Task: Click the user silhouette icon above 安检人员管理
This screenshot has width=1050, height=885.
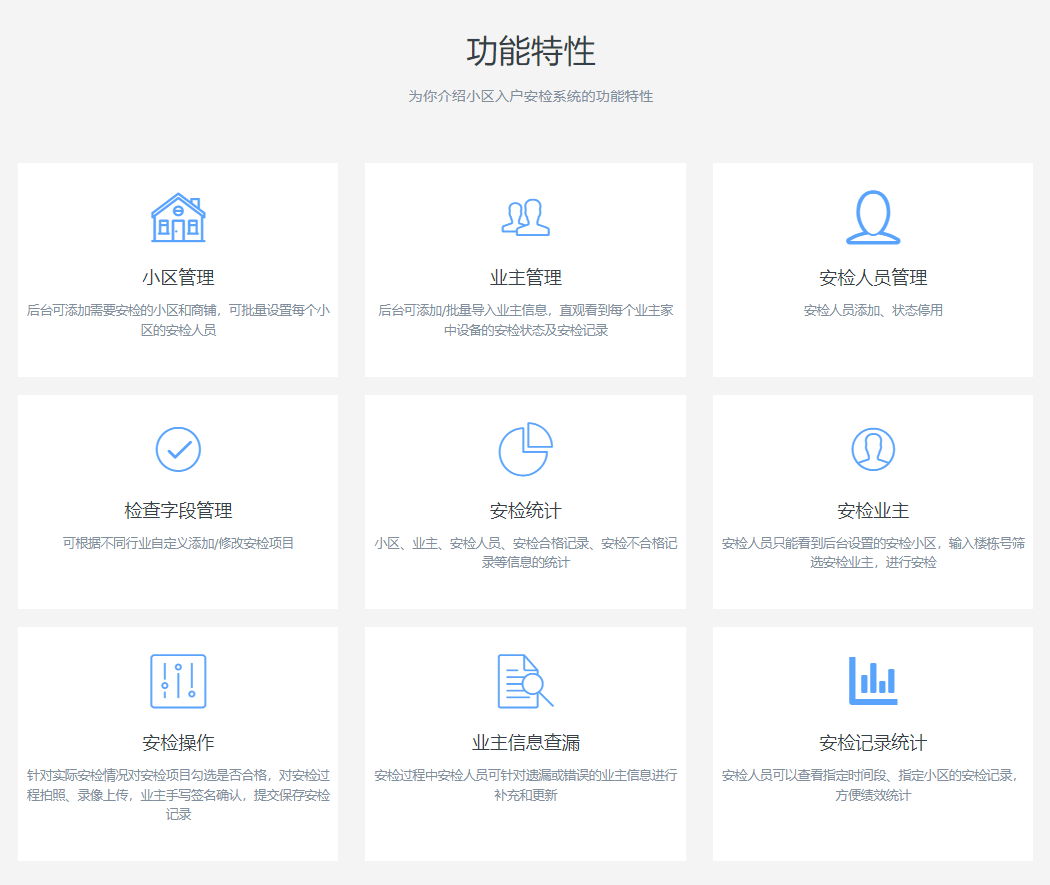Action: pyautogui.click(x=872, y=217)
